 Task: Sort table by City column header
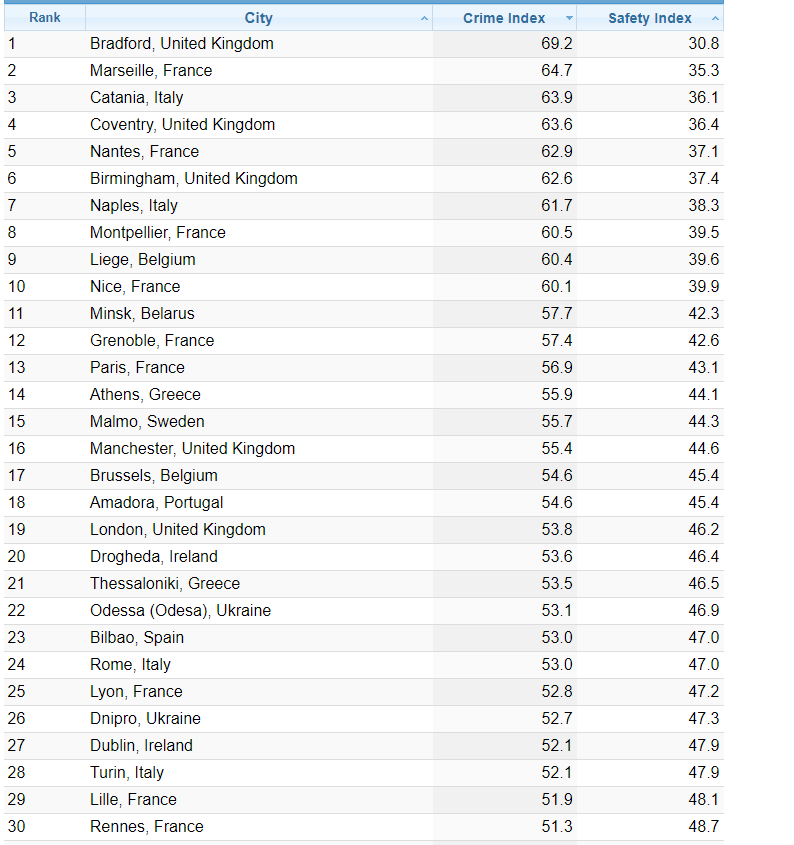[x=258, y=18]
